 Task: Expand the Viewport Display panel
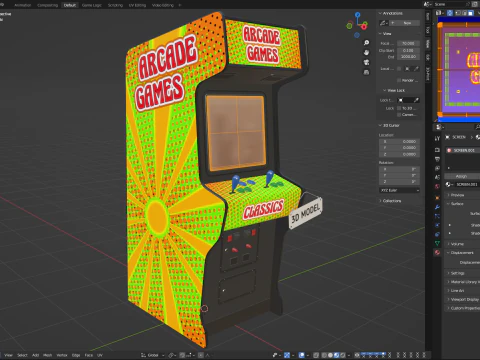tap(463, 299)
